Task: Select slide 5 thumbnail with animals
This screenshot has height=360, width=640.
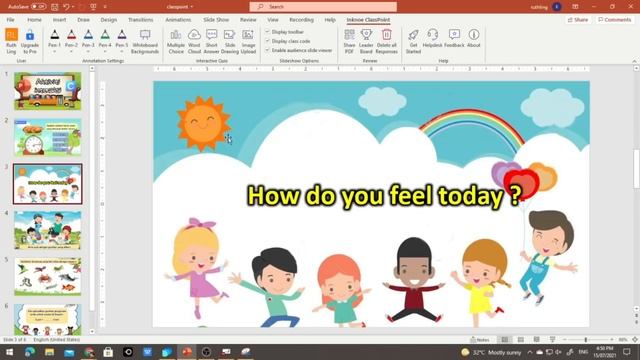Action: click(x=48, y=276)
